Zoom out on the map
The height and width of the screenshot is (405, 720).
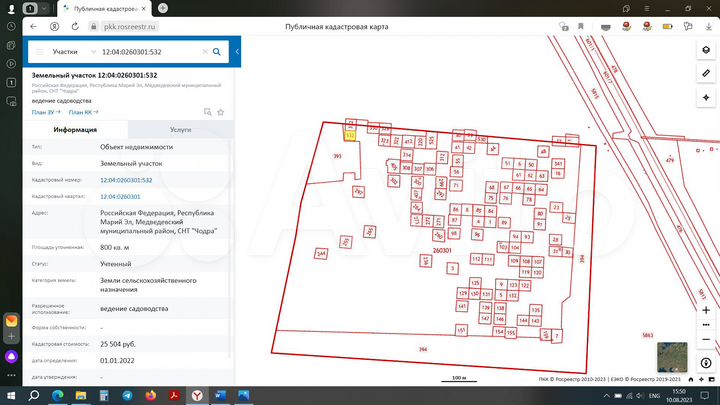click(x=706, y=339)
